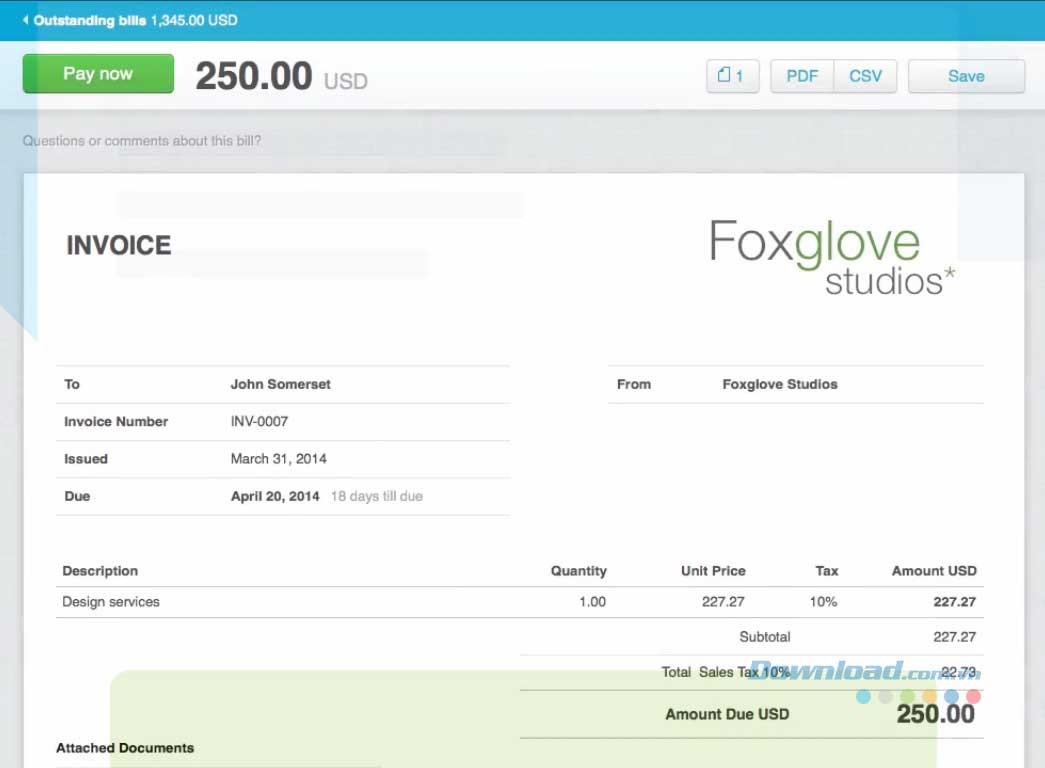Export the invoice as CSV
This screenshot has width=1045, height=768.
(865, 76)
